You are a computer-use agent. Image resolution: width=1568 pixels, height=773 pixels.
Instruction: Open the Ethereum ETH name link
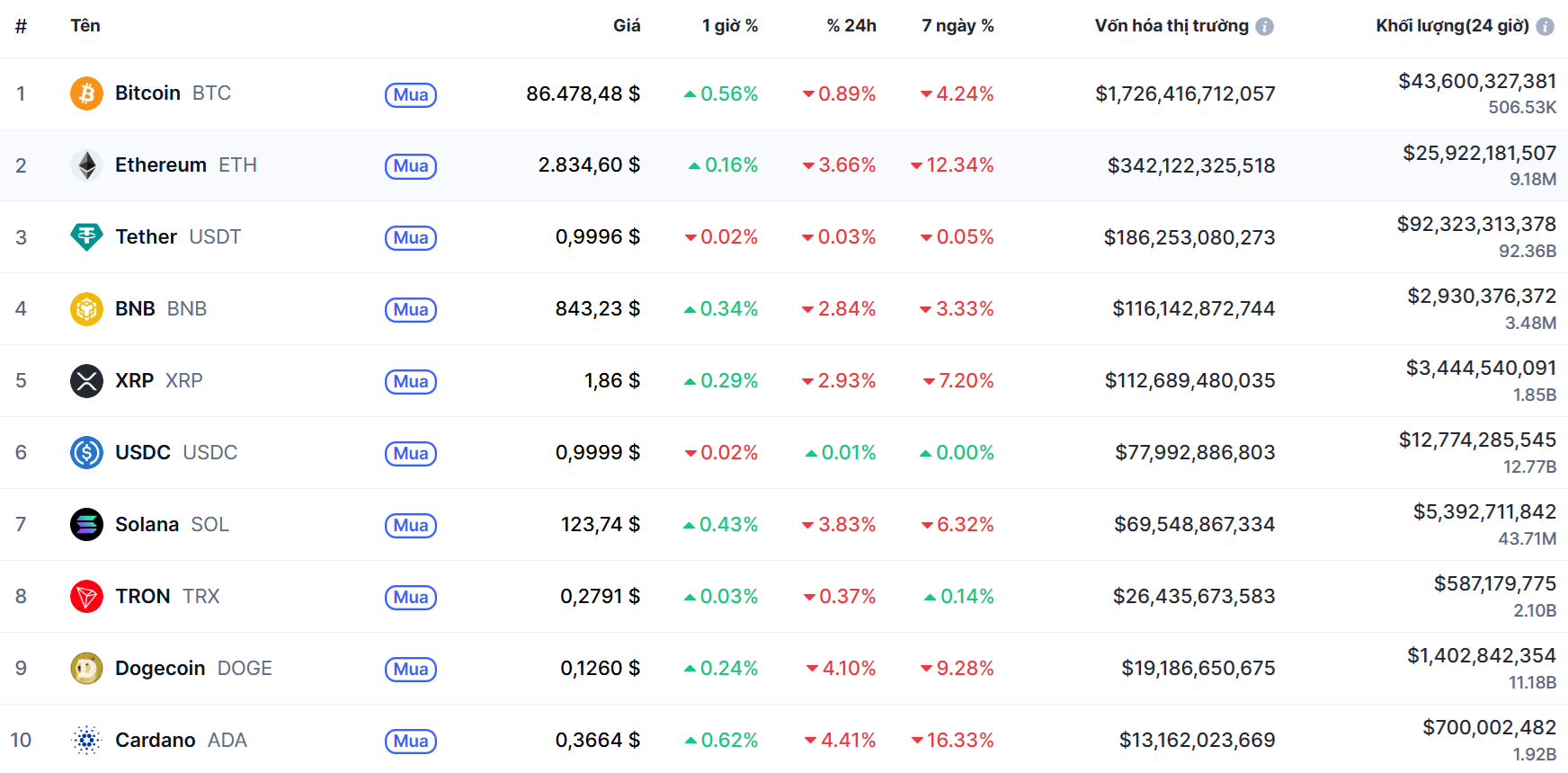pos(186,165)
